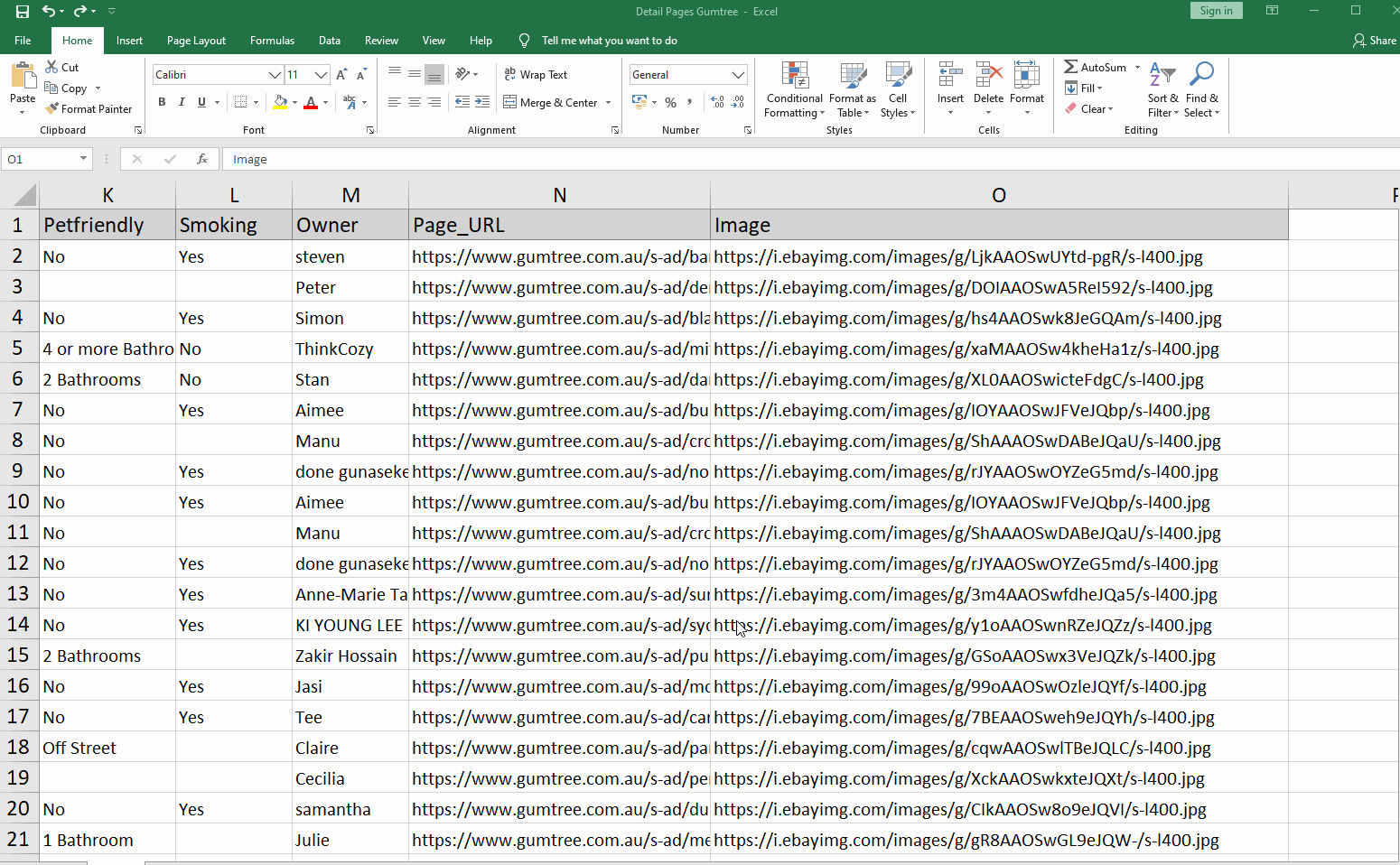Select the Format Painter tool
Viewport: 1400px width, 865px height.
[x=89, y=108]
